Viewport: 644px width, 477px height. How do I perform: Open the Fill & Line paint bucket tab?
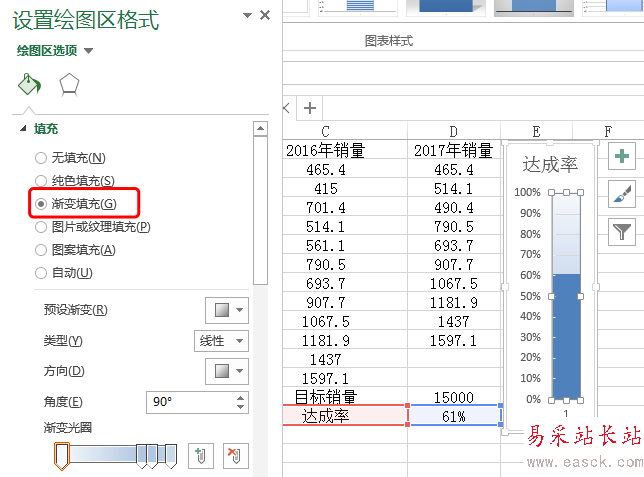29,84
